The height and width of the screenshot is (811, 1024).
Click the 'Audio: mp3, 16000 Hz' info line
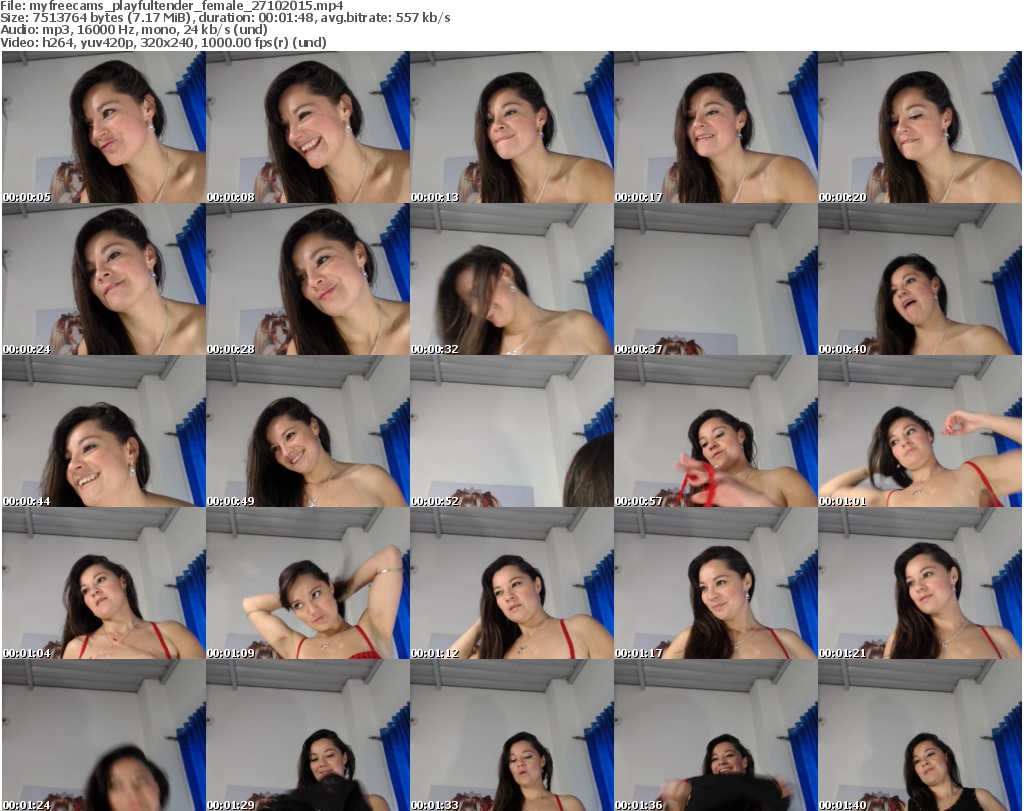(134, 29)
